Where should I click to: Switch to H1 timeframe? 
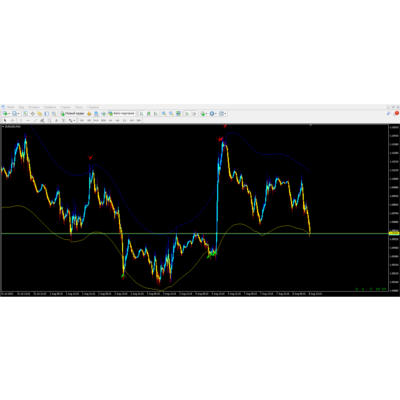(x=110, y=120)
